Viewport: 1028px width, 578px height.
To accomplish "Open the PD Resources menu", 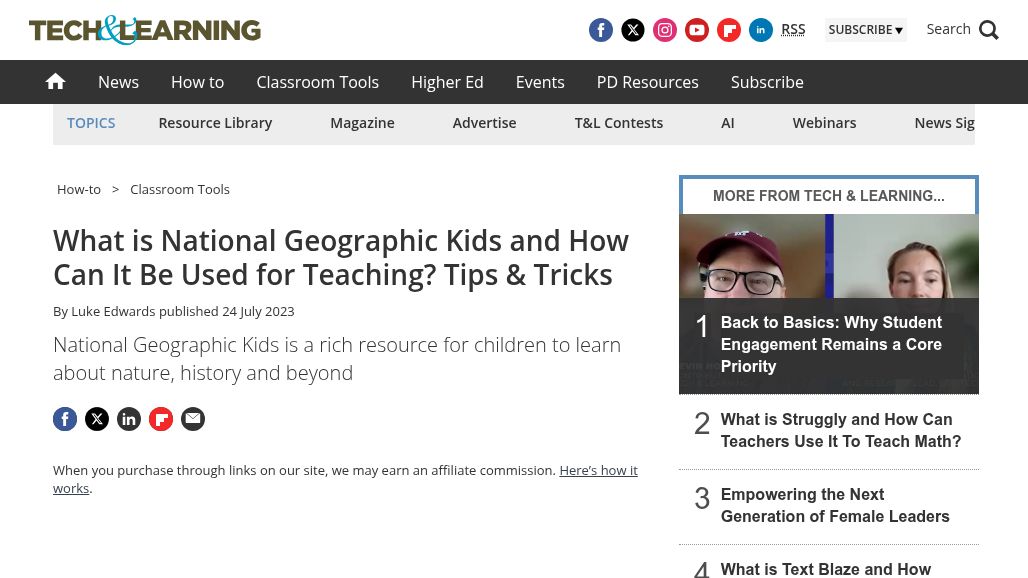I will click(647, 82).
